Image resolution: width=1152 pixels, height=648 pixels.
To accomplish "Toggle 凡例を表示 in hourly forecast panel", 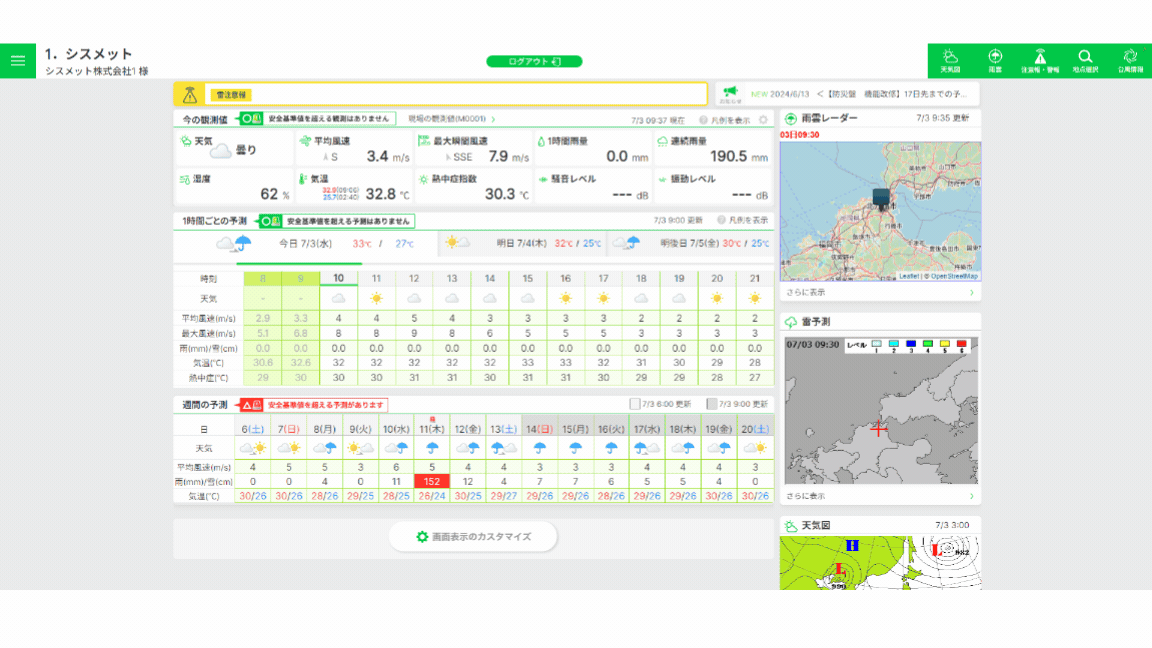I will 743,220.
